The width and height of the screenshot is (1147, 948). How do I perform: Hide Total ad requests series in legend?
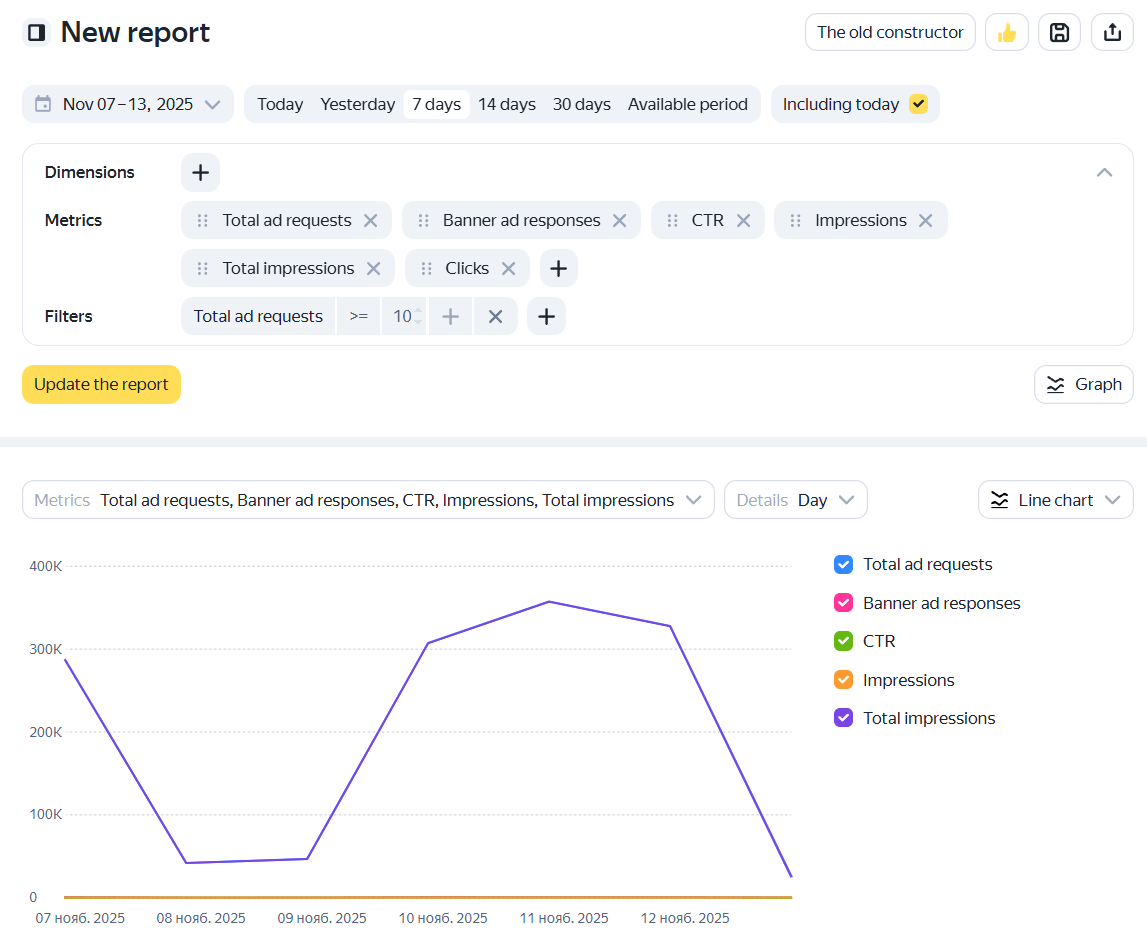tap(843, 565)
